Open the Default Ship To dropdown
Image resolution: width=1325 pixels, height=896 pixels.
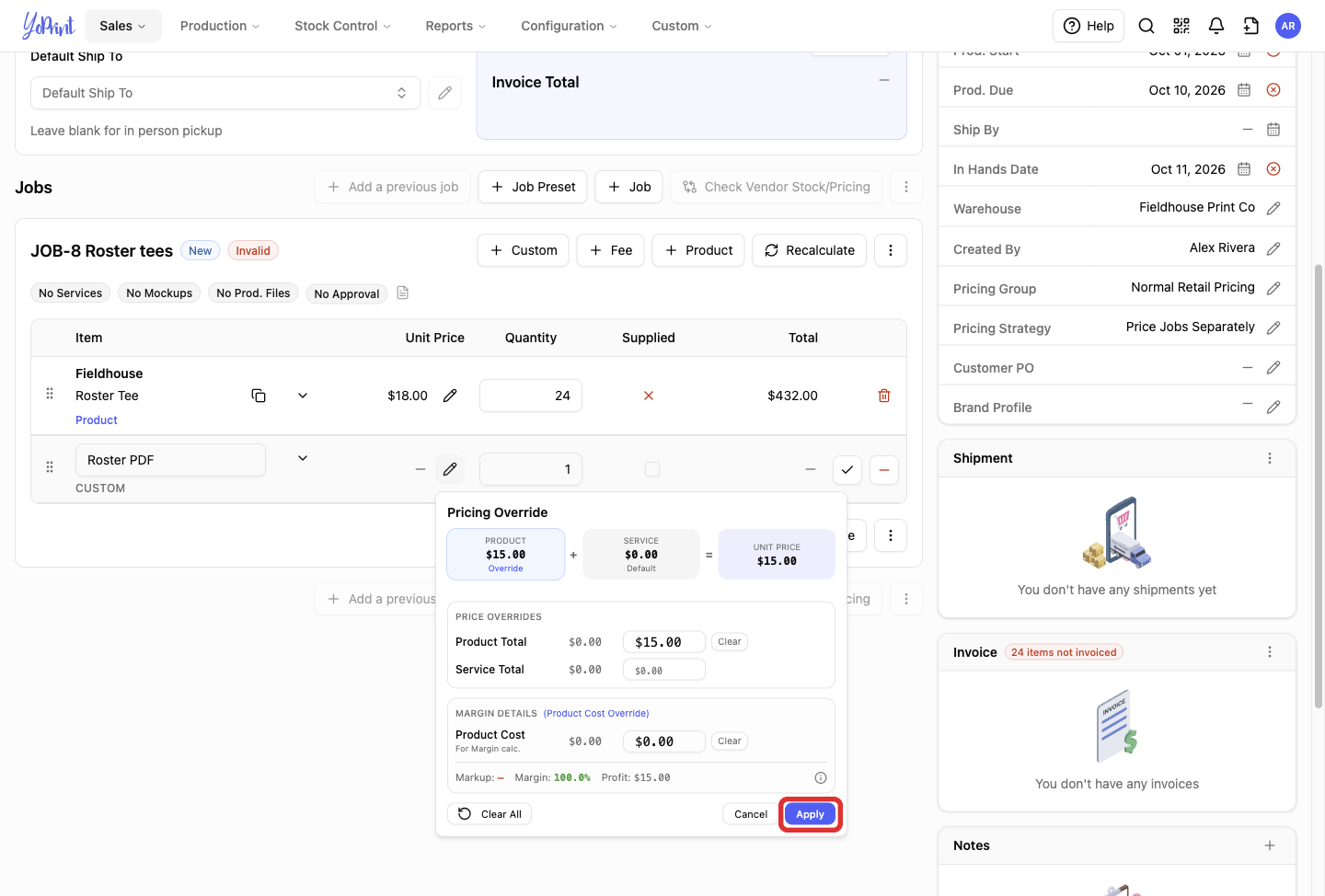point(225,93)
